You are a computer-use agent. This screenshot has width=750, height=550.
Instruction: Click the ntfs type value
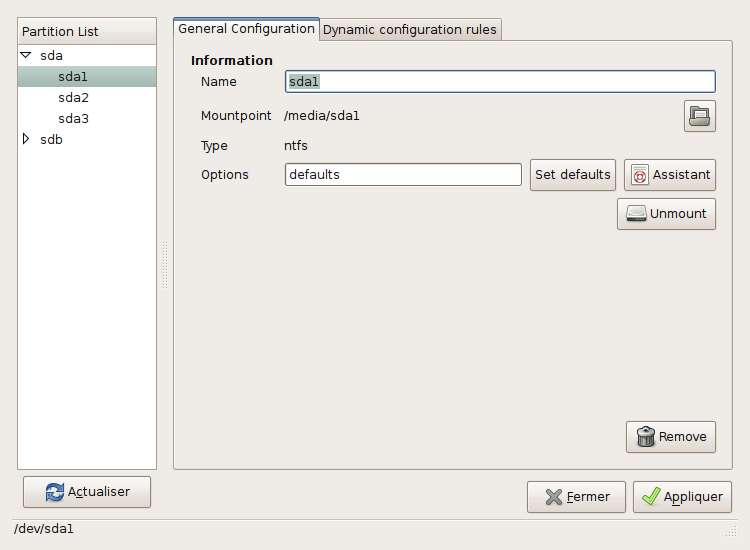(296, 145)
